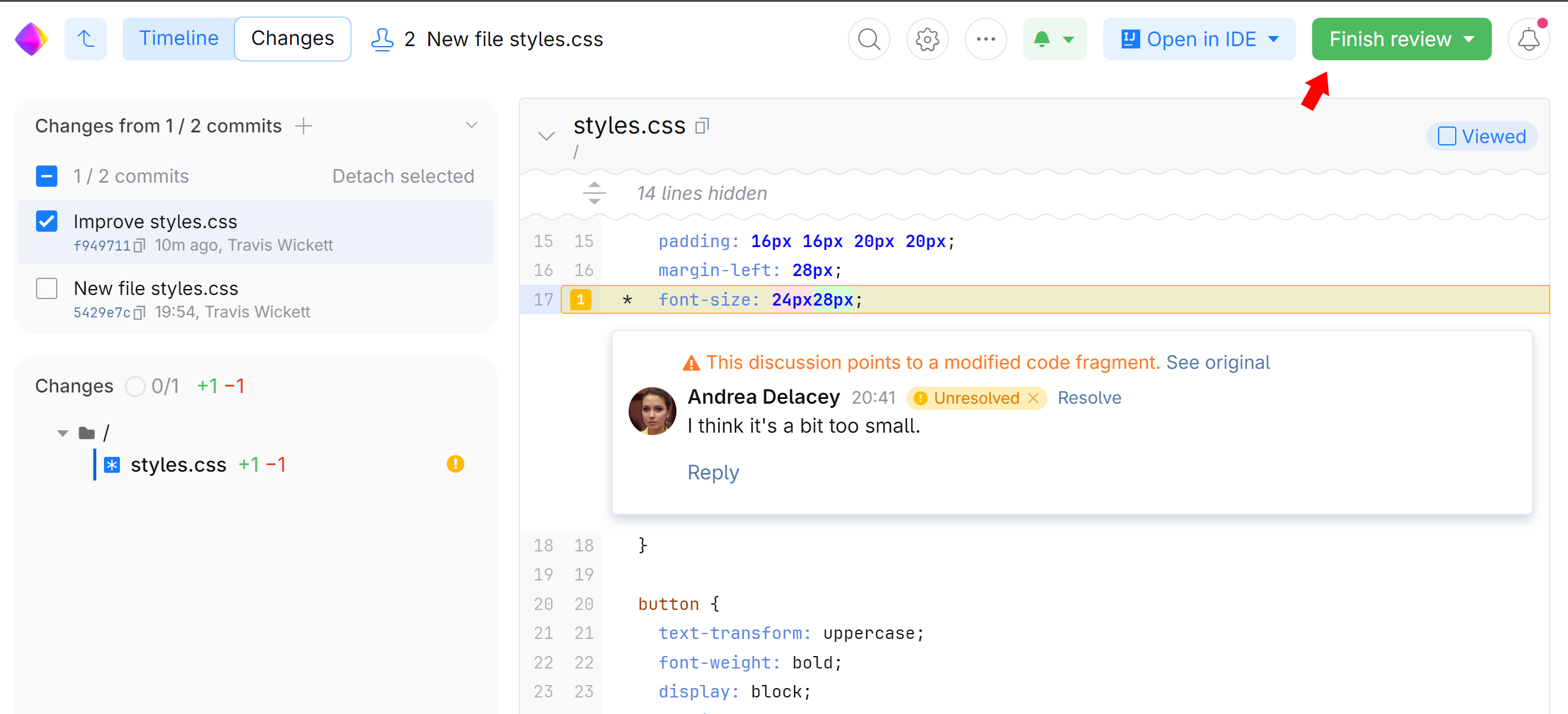The image size is (1568, 714).
Task: Copy commit hash f949711 icon
Action: (139, 245)
